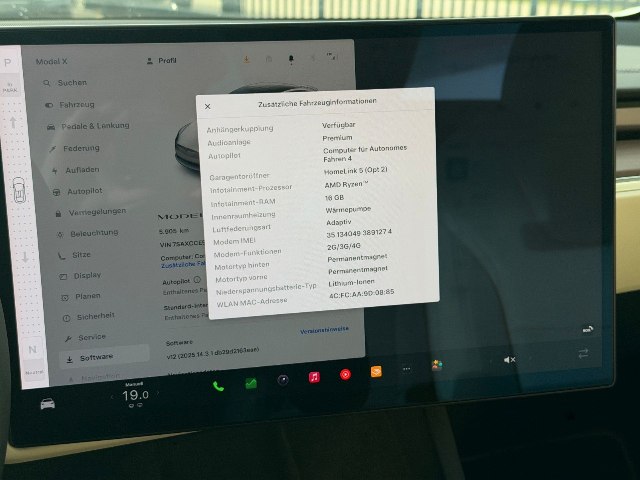The height and width of the screenshot is (480, 640).
Task: Tap the orange software download icon
Action: 247,59
